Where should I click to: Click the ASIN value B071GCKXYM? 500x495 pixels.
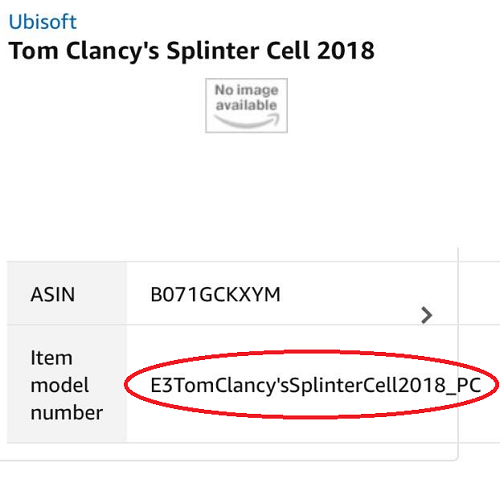[215, 294]
